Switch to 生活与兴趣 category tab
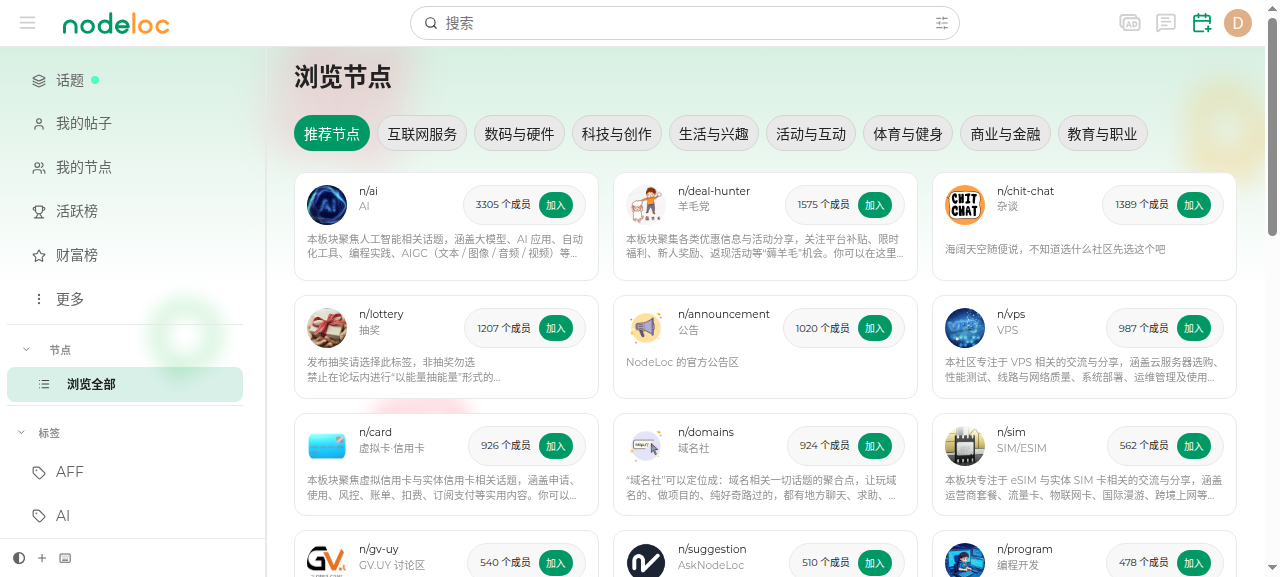The image size is (1280, 577). 714,133
